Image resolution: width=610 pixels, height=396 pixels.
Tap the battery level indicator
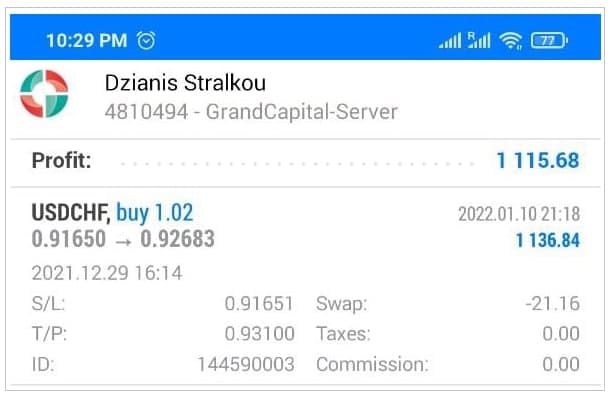pyautogui.click(x=549, y=40)
